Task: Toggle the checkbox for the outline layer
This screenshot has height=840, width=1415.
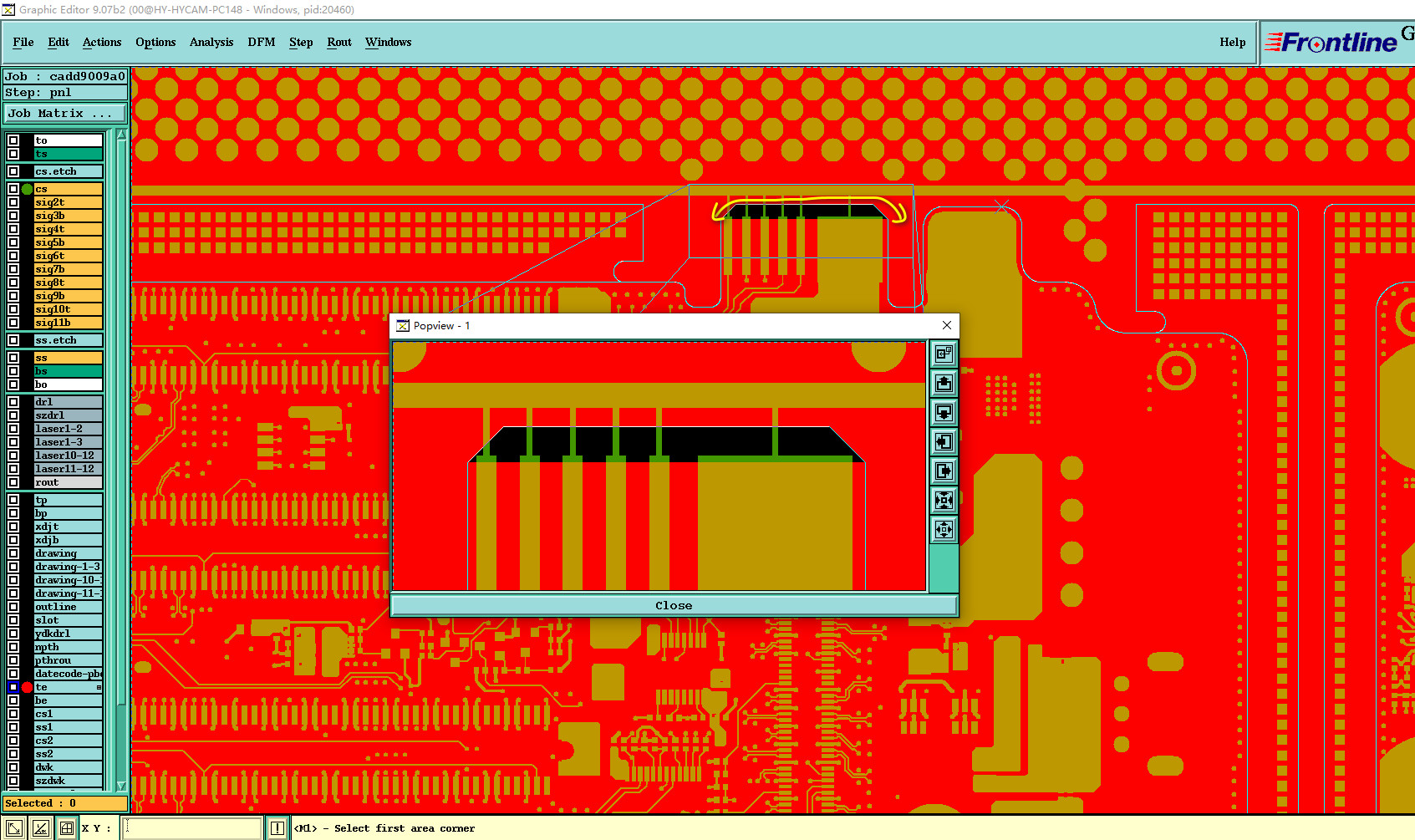Action: click(x=13, y=607)
